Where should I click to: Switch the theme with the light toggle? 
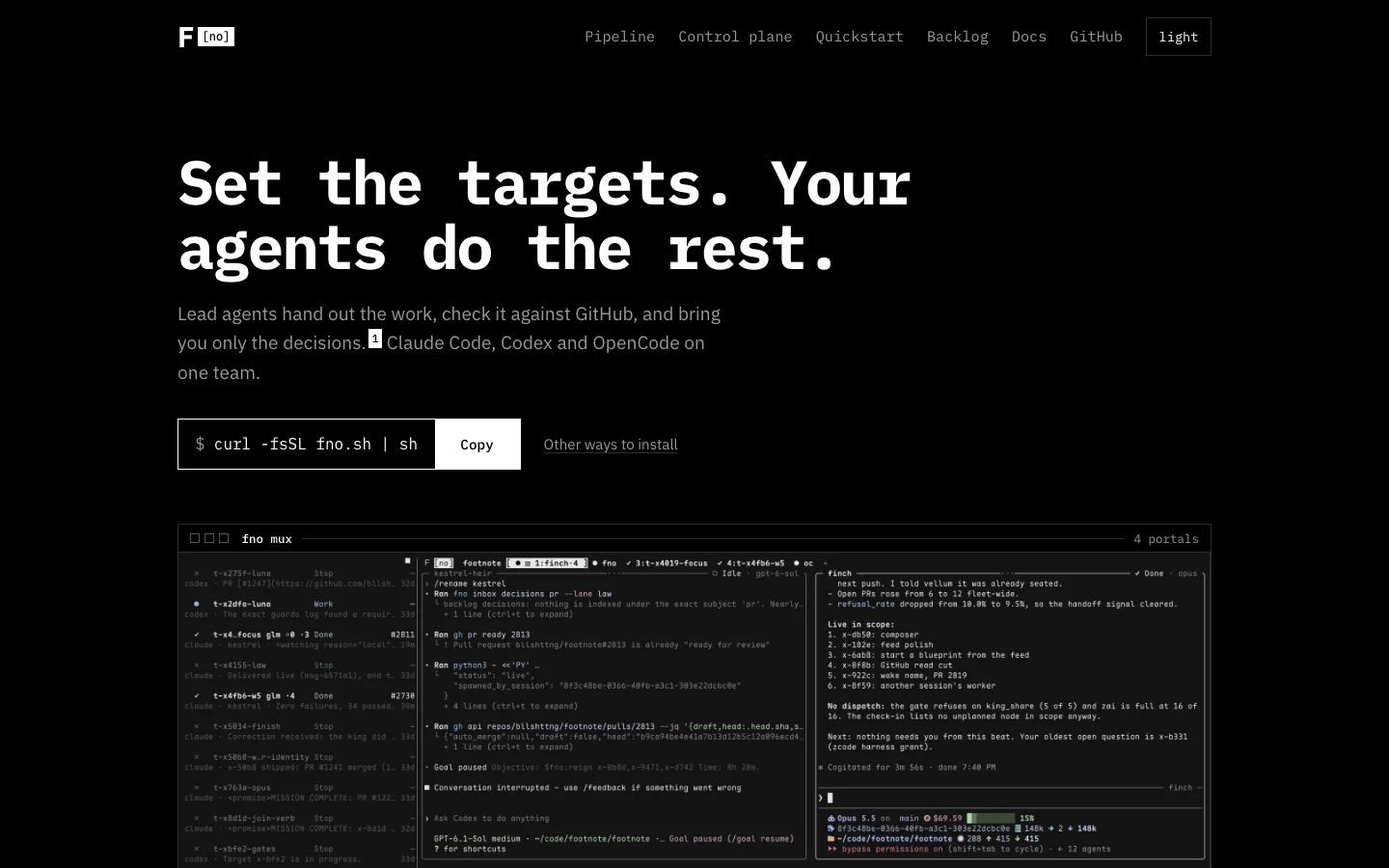click(x=1179, y=37)
